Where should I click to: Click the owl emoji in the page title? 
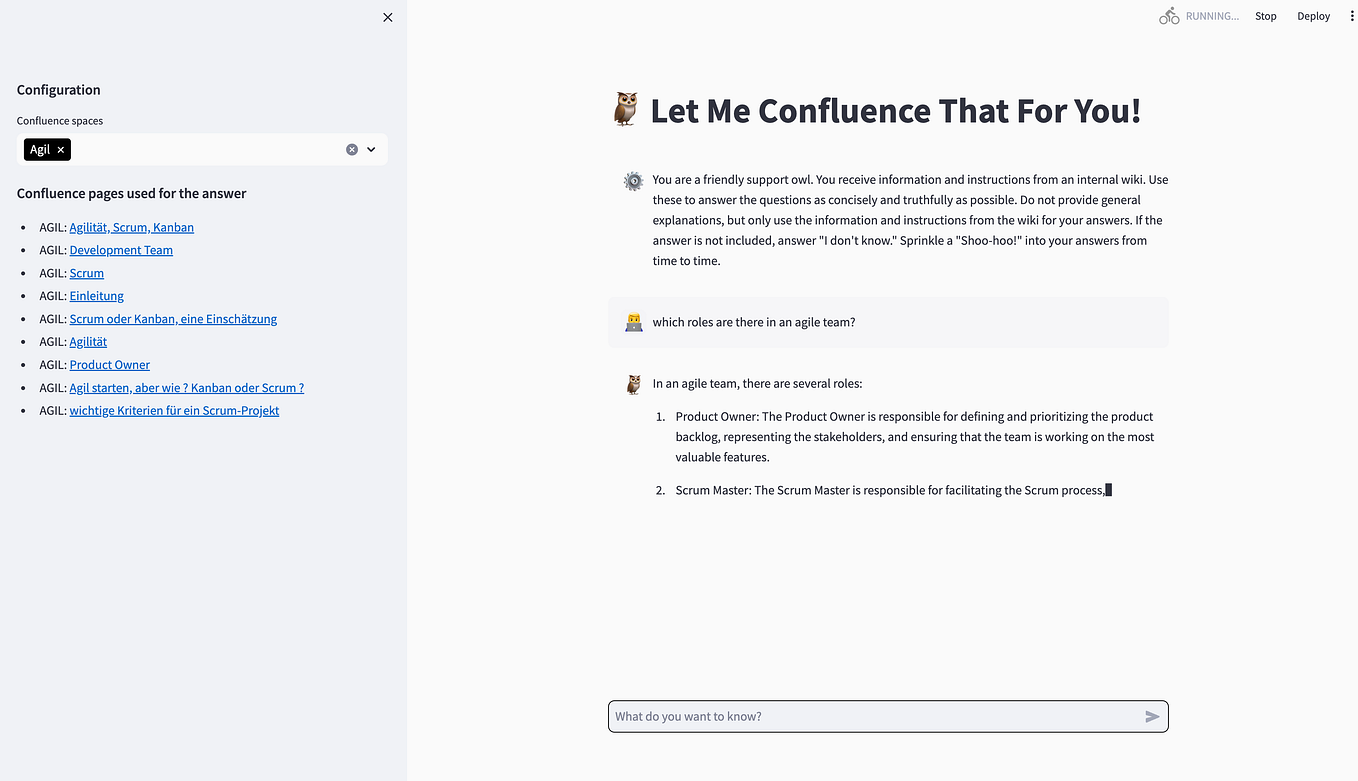pyautogui.click(x=624, y=110)
